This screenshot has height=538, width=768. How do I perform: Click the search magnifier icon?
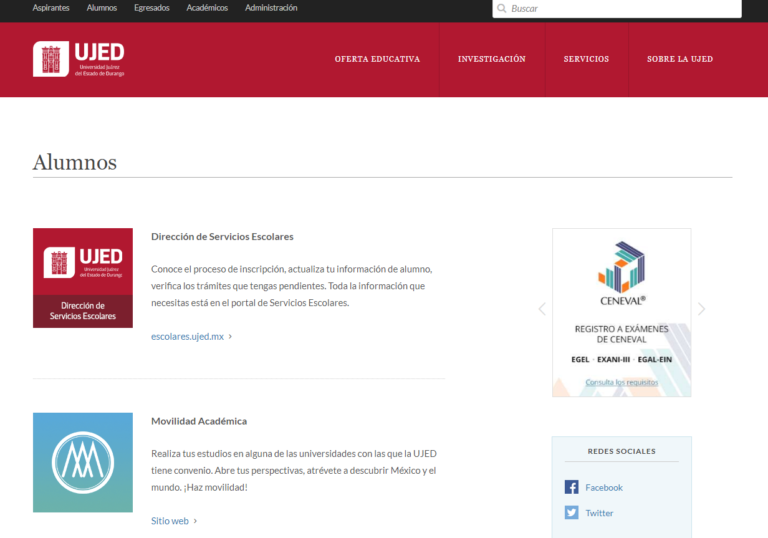pos(501,8)
